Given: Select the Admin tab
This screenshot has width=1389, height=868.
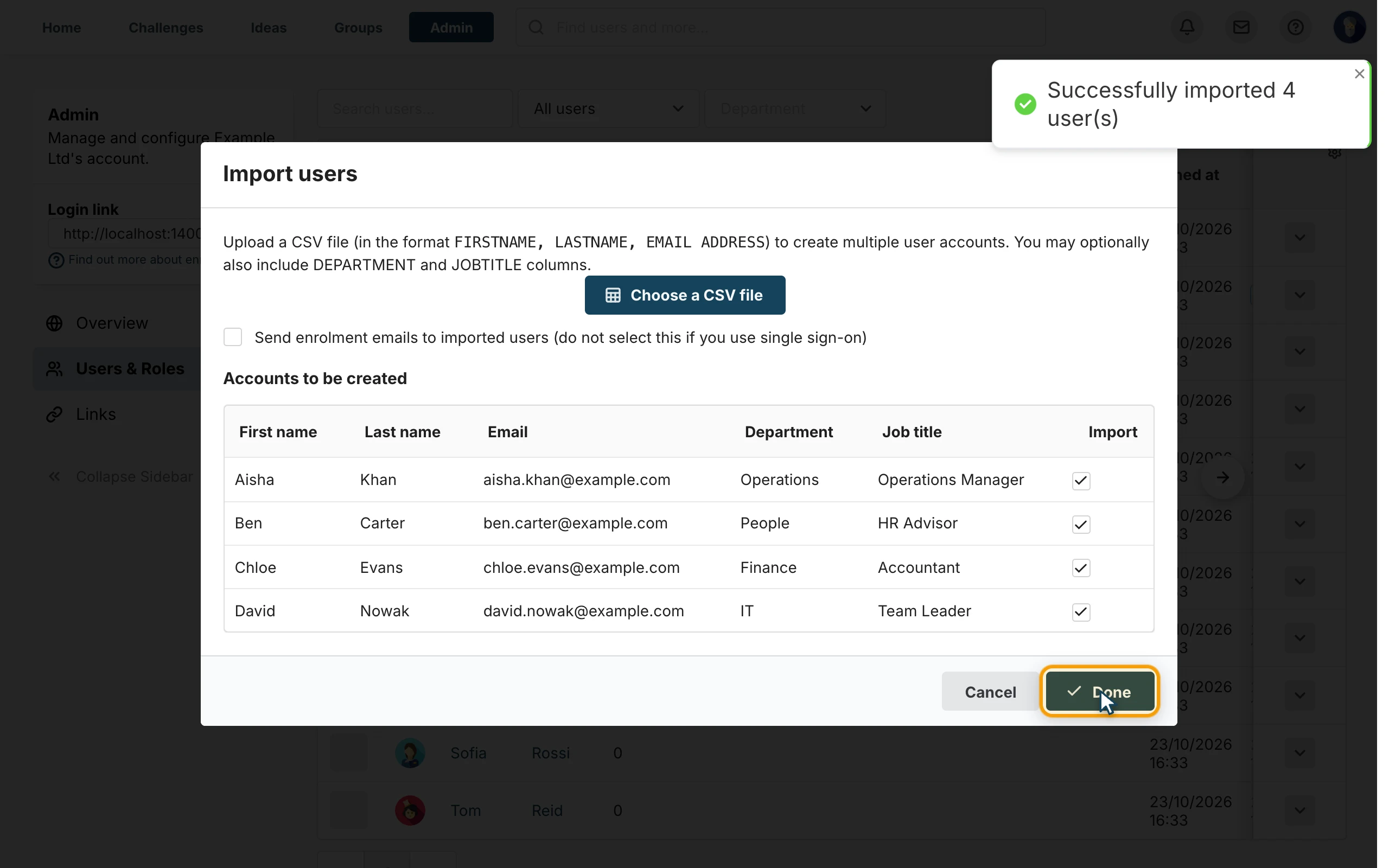Looking at the screenshot, I should pos(451,27).
